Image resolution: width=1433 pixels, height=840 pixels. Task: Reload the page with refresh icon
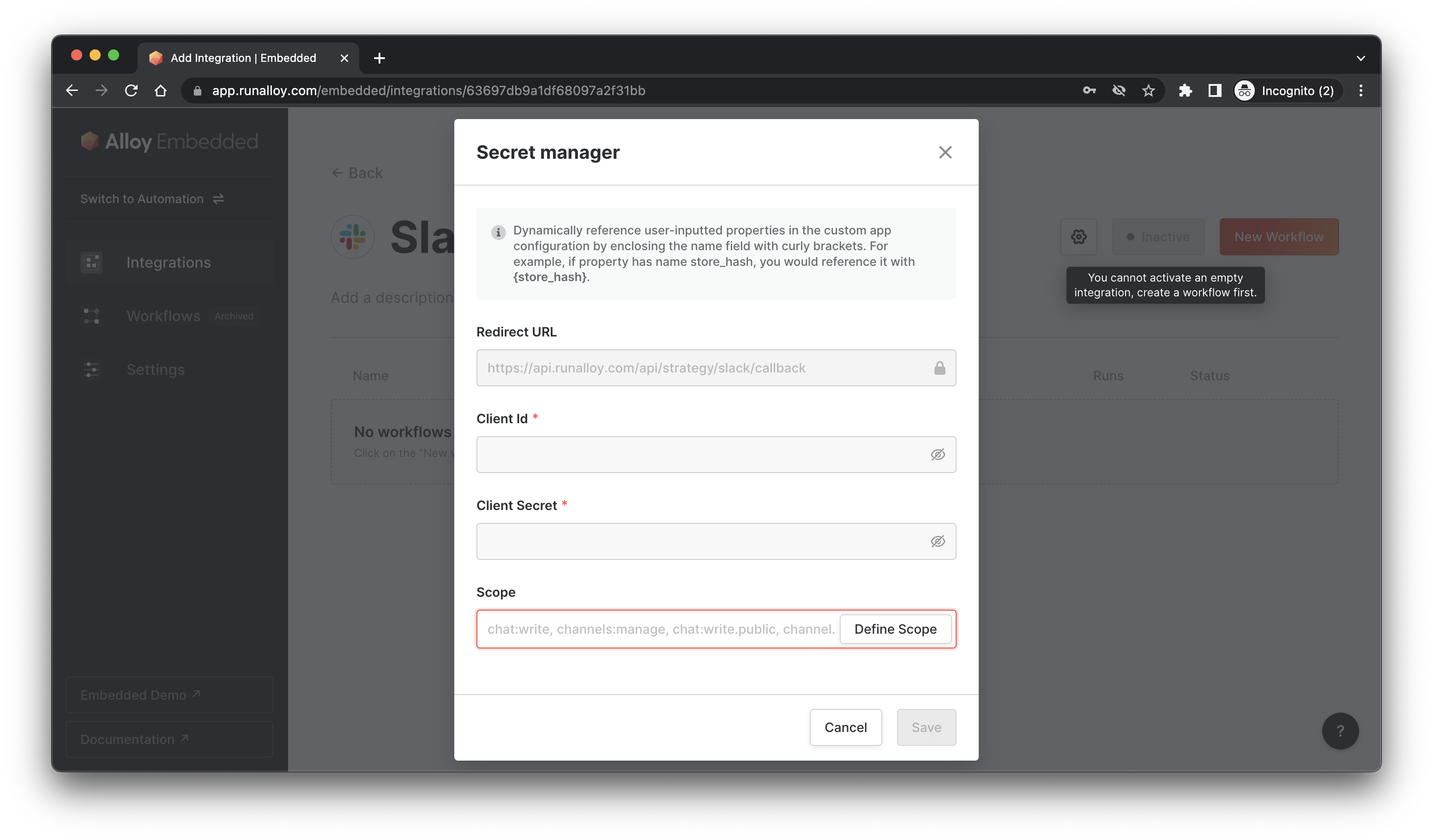pos(132,91)
